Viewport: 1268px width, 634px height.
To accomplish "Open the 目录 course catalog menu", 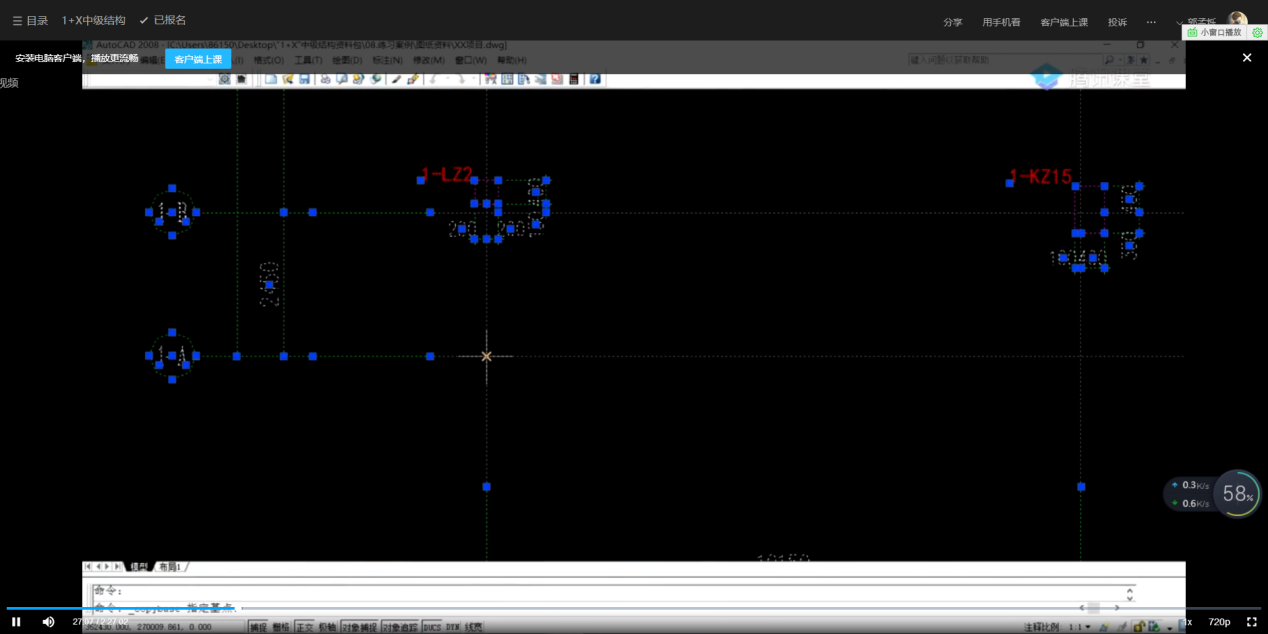I will click(30, 21).
